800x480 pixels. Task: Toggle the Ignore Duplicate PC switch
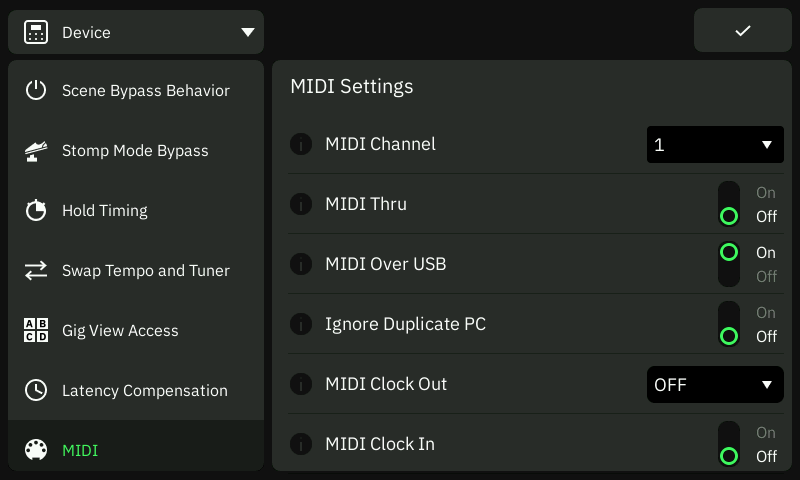pos(729,324)
